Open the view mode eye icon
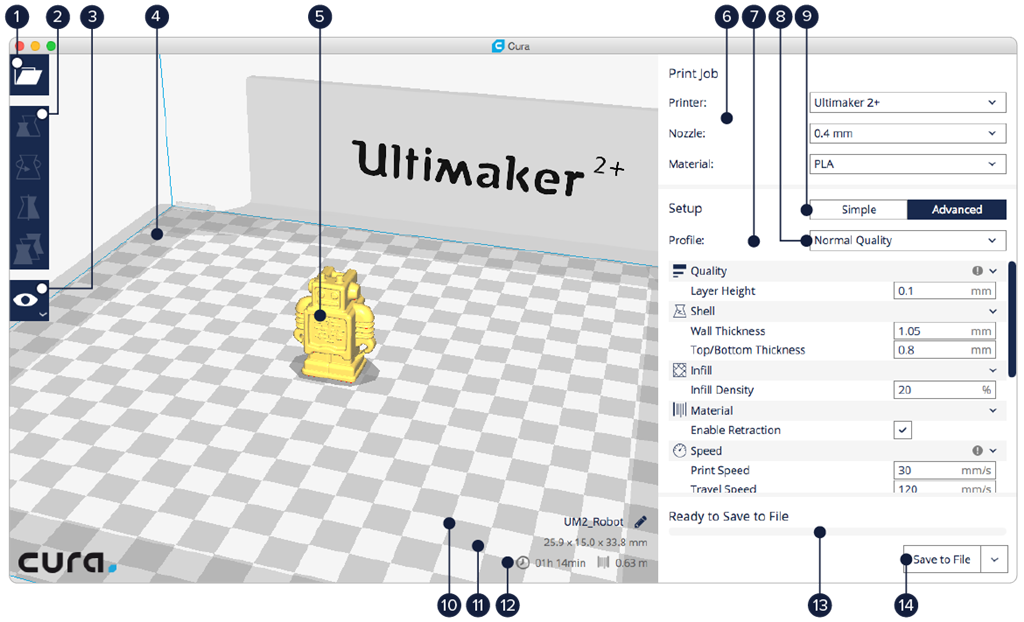Viewport: 1024px width, 622px height. point(26,300)
